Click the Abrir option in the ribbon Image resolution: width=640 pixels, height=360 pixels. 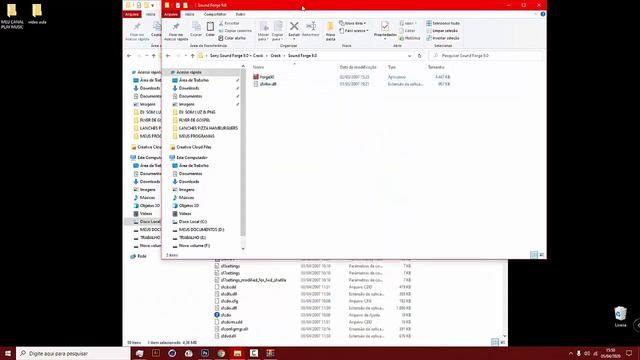point(408,23)
